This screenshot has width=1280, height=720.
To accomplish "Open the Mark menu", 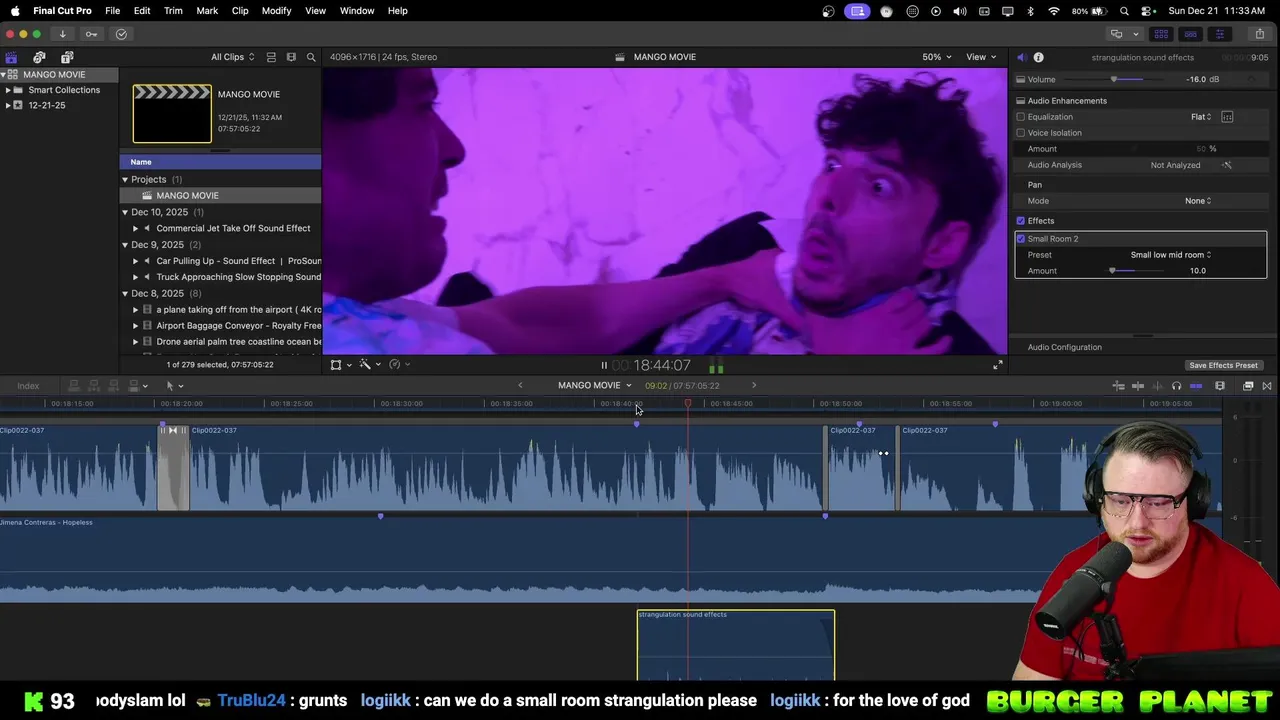I will tap(207, 11).
